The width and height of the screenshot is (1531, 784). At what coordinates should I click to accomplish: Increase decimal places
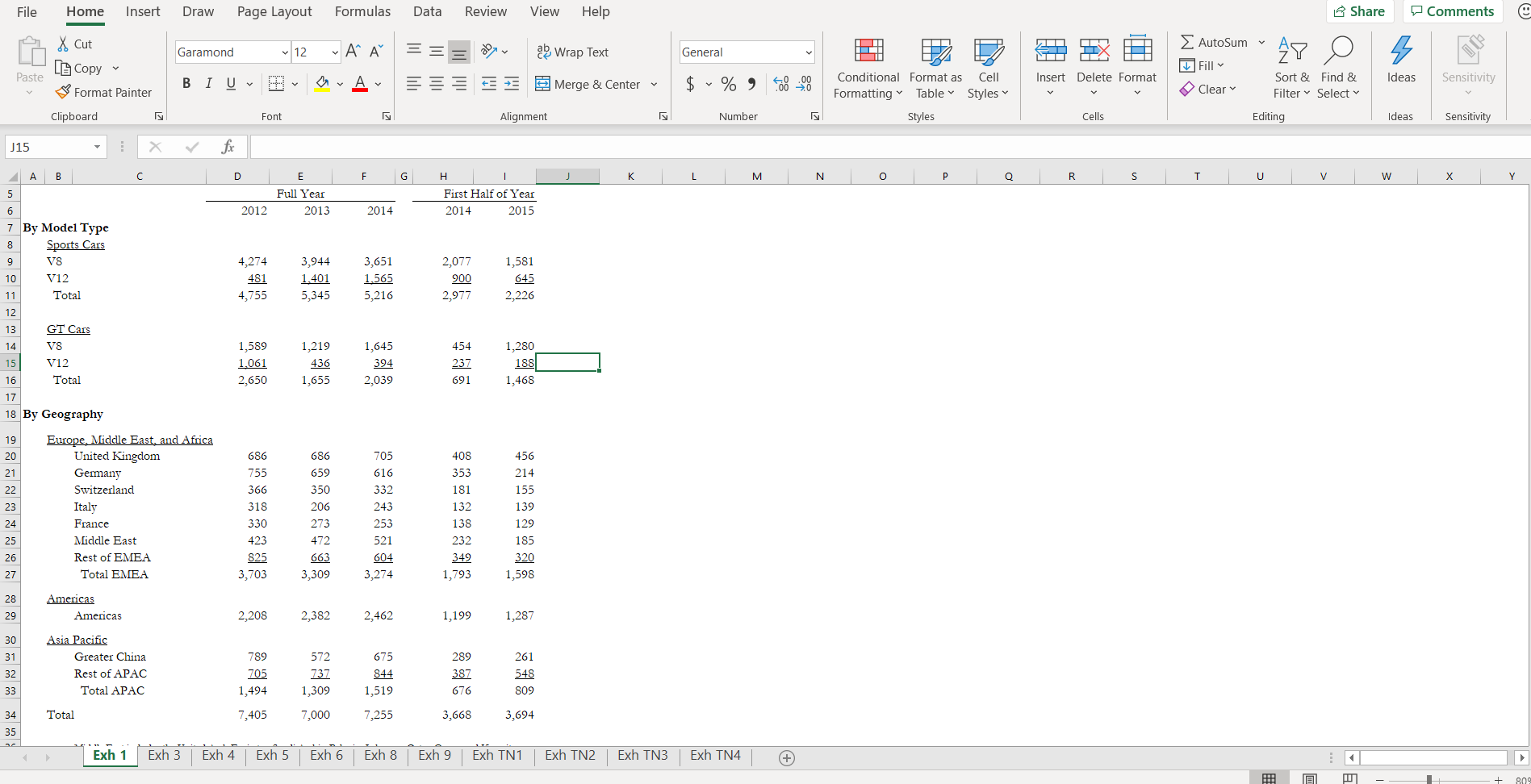[781, 84]
